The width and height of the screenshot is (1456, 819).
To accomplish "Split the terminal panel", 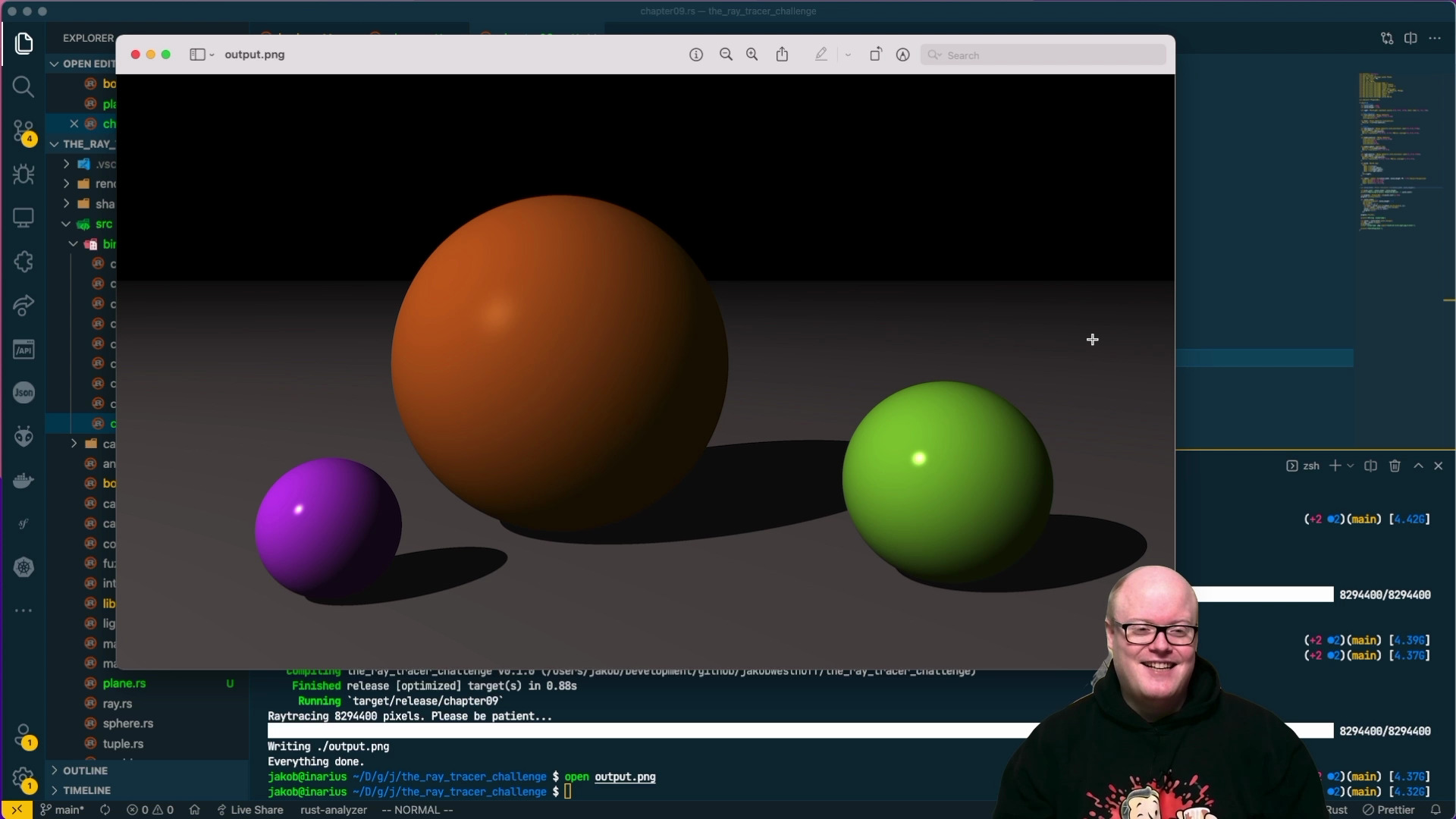I will (x=1370, y=466).
